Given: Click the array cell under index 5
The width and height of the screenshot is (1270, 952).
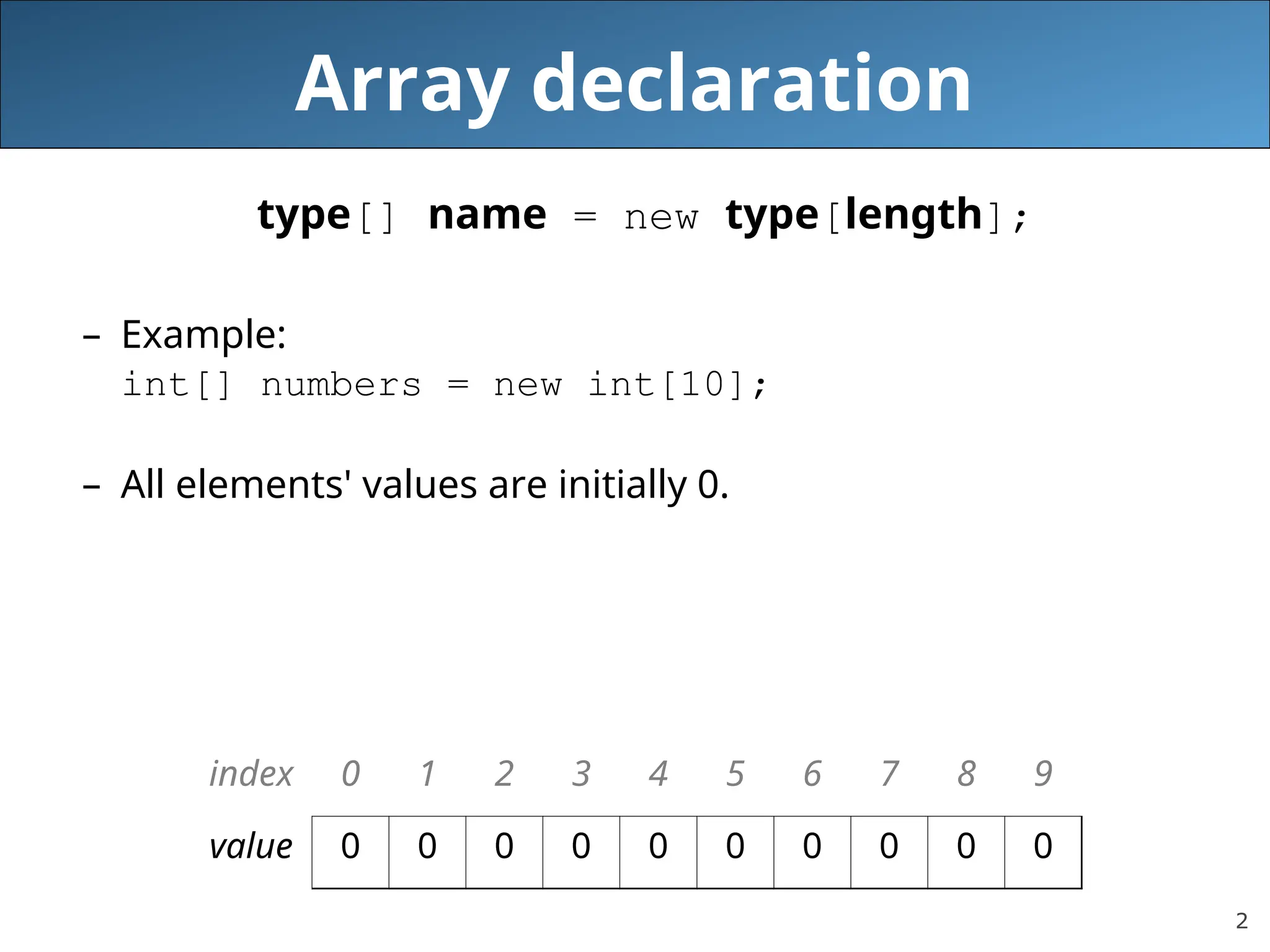Looking at the screenshot, I should click(735, 852).
